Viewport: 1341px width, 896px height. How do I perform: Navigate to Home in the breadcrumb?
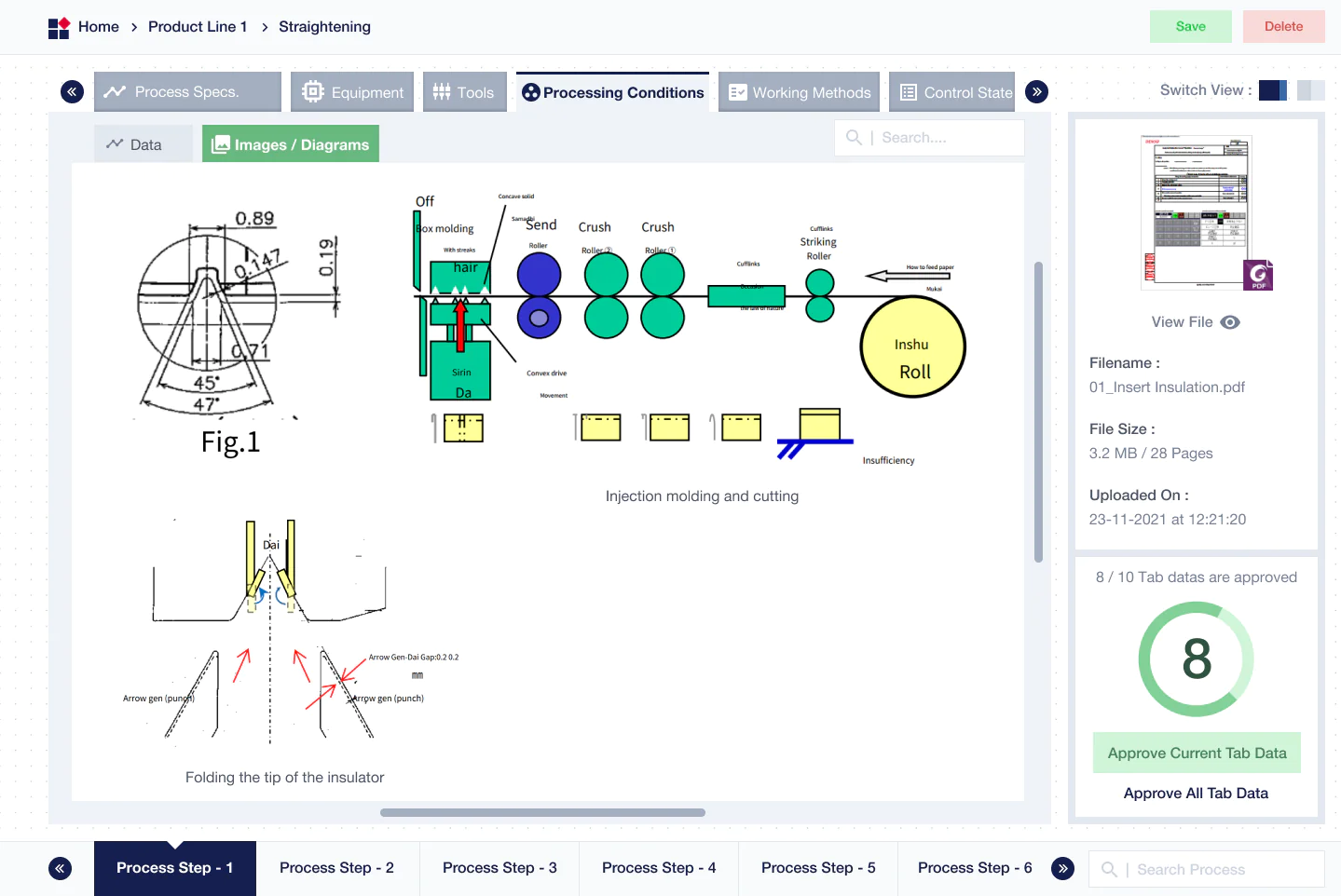click(x=99, y=27)
